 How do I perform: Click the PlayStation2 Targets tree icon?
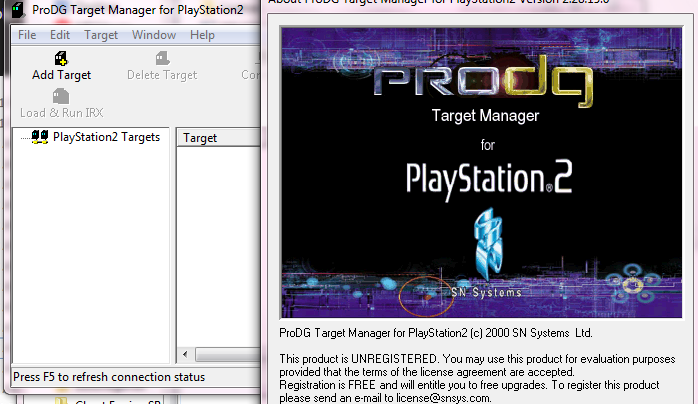[x=40, y=137]
